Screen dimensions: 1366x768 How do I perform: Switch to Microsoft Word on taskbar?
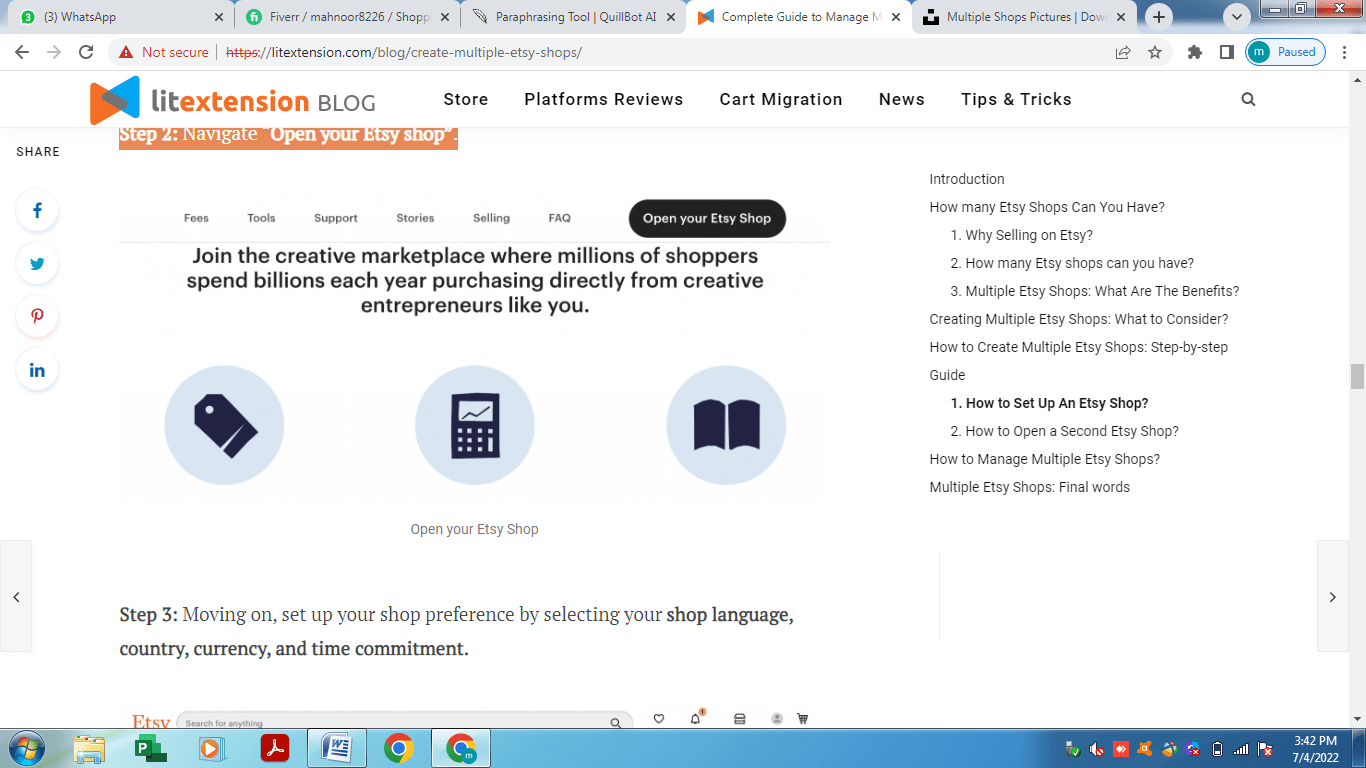click(x=337, y=748)
